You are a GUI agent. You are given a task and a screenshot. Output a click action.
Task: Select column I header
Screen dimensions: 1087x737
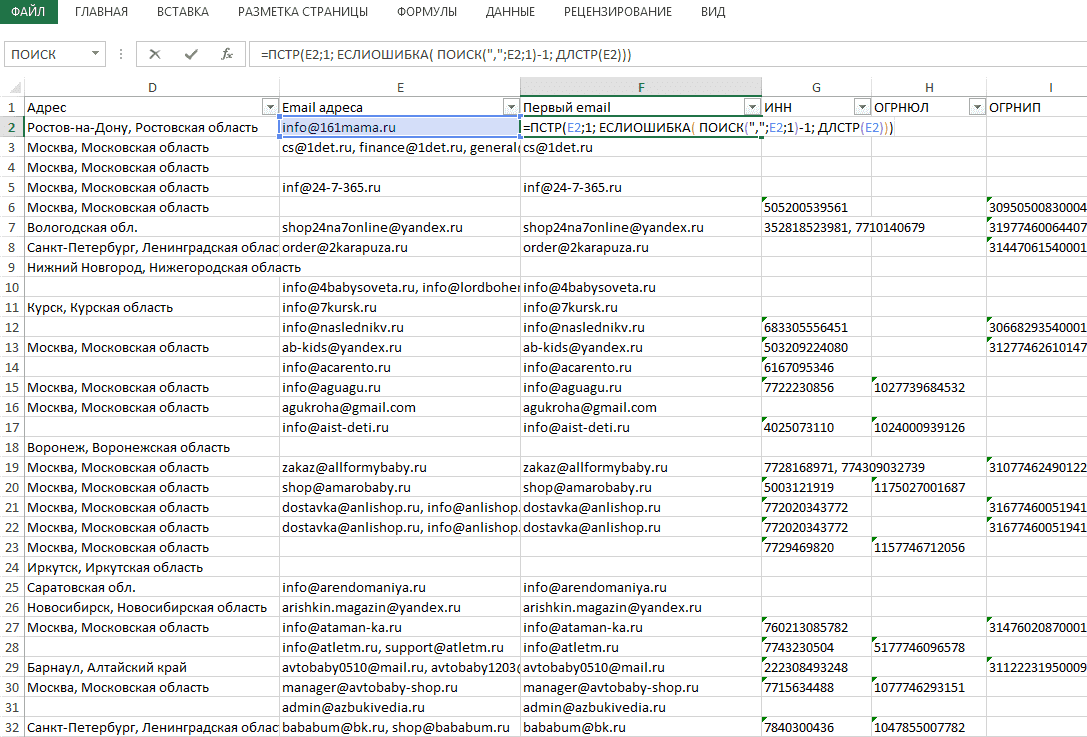pos(1037,87)
